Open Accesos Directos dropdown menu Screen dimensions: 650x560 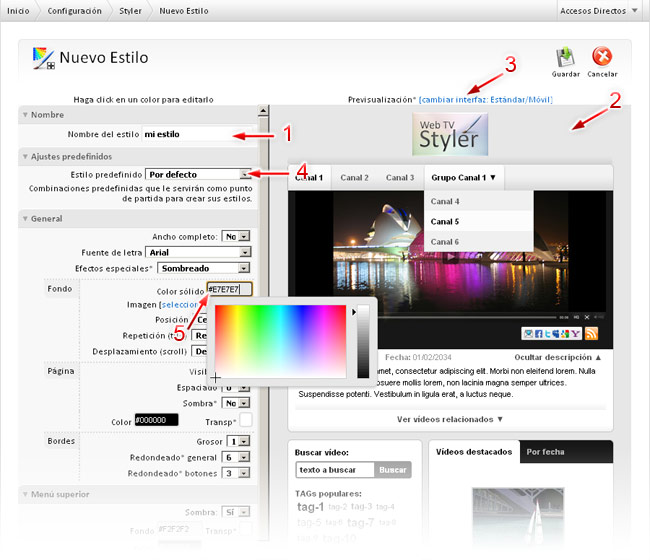click(598, 11)
